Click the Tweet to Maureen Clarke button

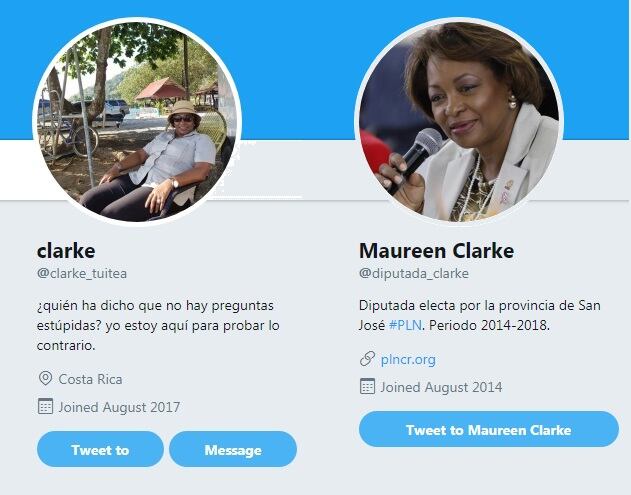(x=489, y=429)
